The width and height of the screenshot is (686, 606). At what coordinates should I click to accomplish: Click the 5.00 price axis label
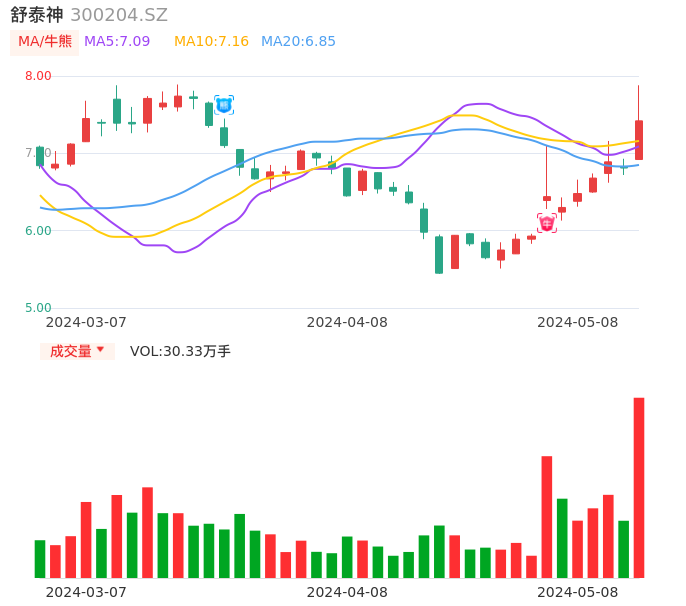tap(38, 308)
